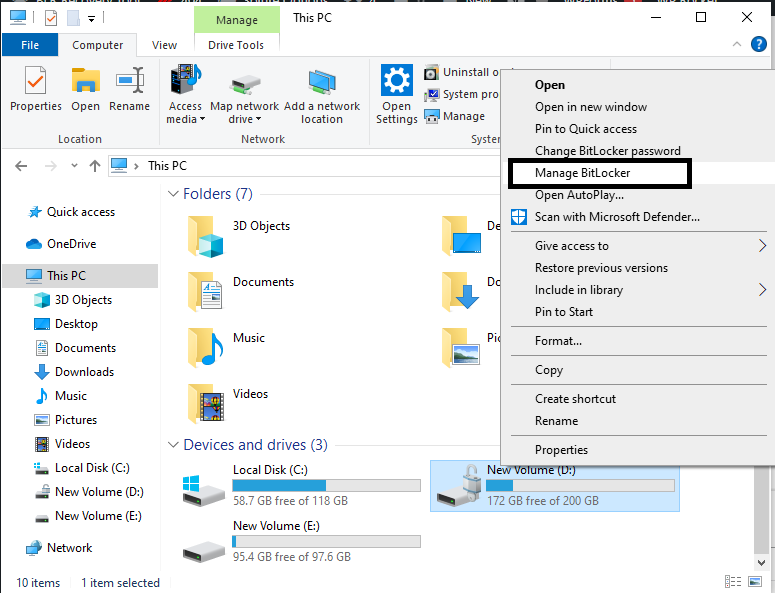This screenshot has width=775, height=593.
Task: Switch to details view button in status bar
Action: 732,582
